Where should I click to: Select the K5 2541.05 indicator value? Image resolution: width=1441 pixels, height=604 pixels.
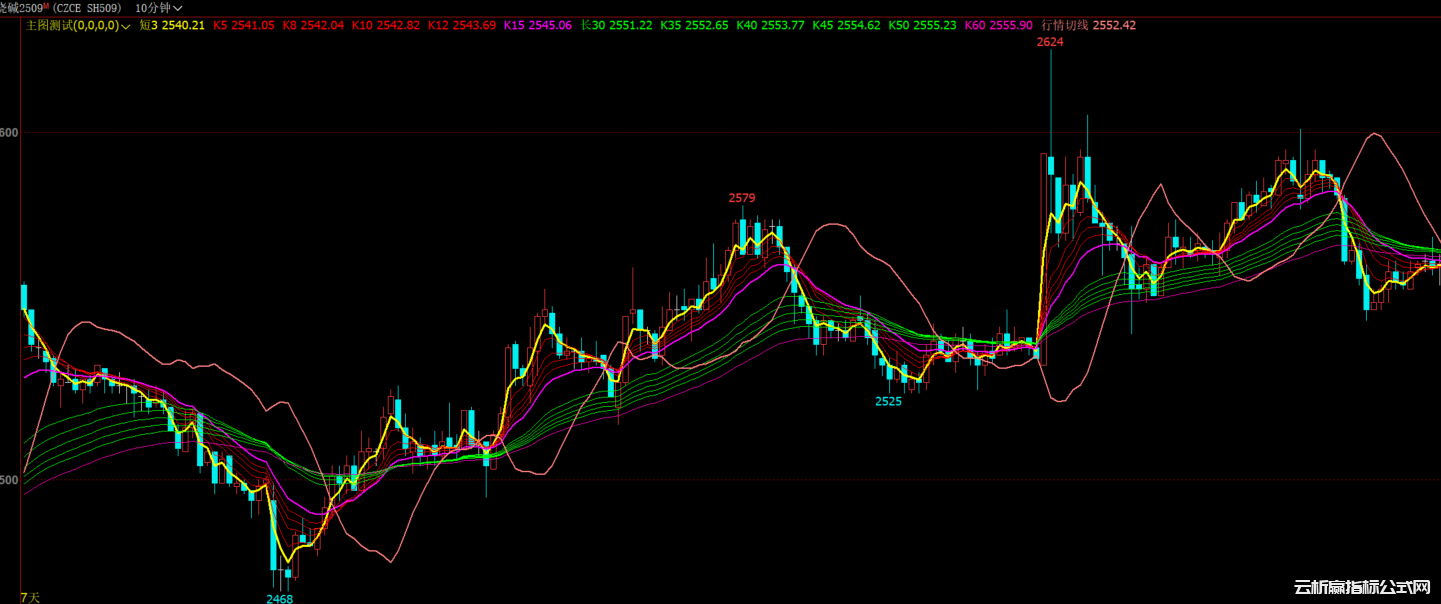(x=244, y=25)
